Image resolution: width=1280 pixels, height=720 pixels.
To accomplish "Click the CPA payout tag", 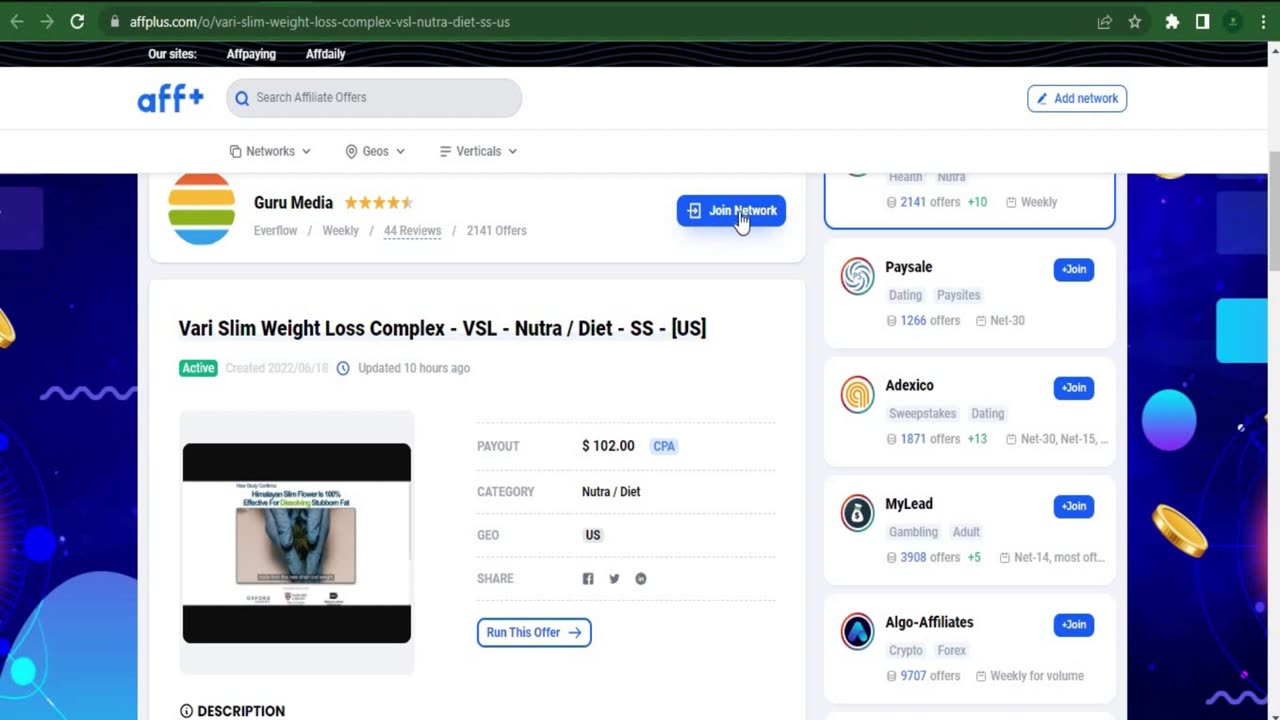I will (x=664, y=446).
